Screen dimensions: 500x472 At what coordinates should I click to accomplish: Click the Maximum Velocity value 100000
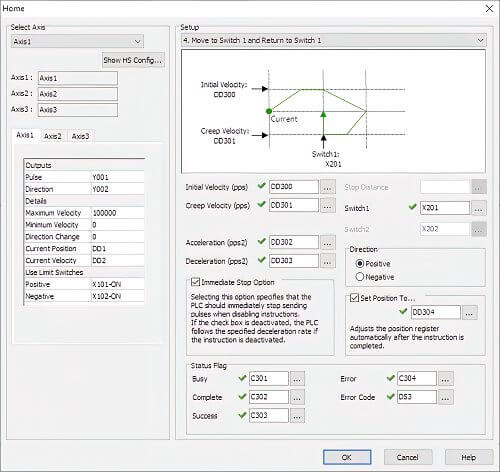pyautogui.click(x=118, y=213)
